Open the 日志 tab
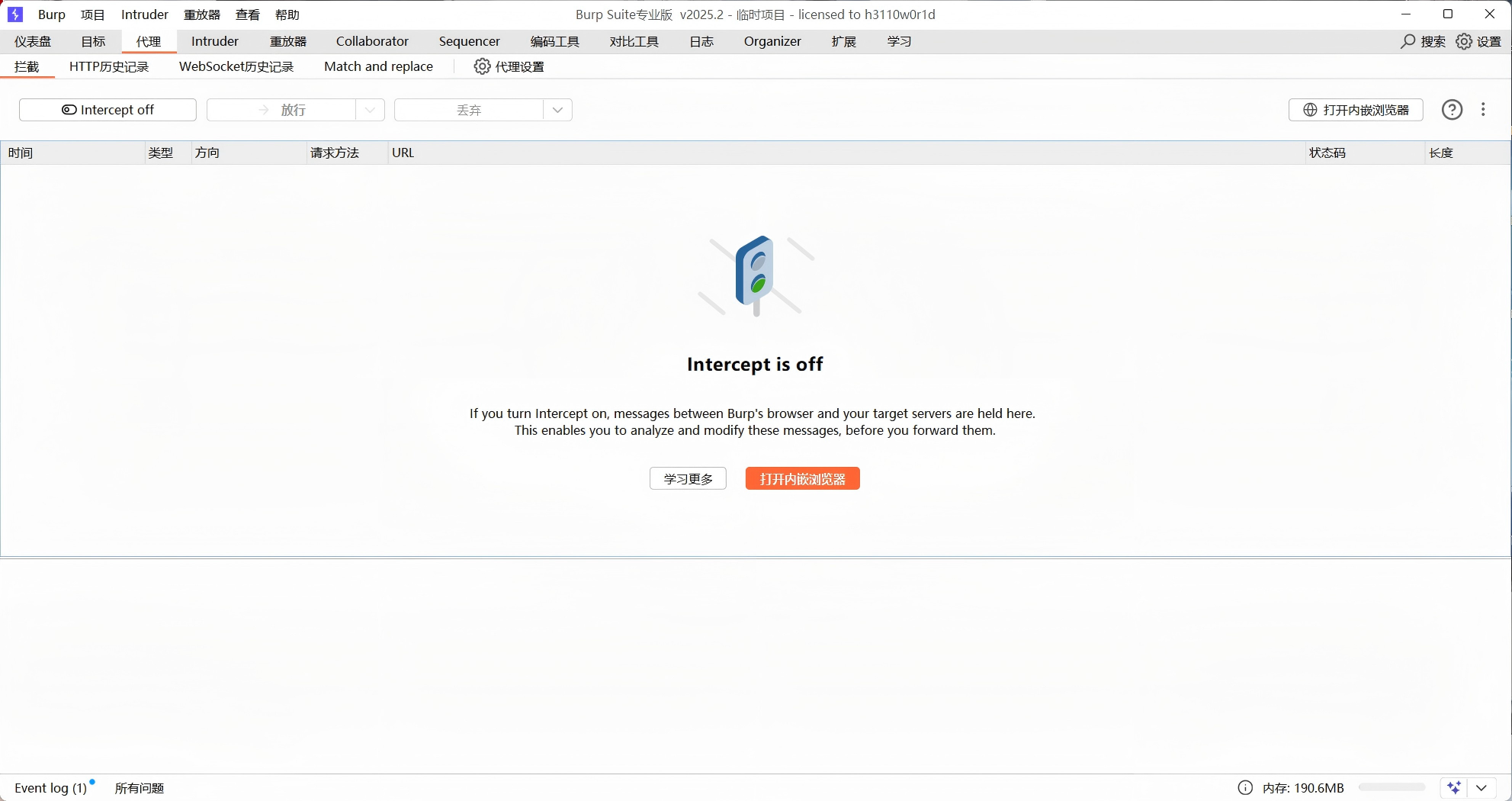1512x801 pixels. [701, 41]
